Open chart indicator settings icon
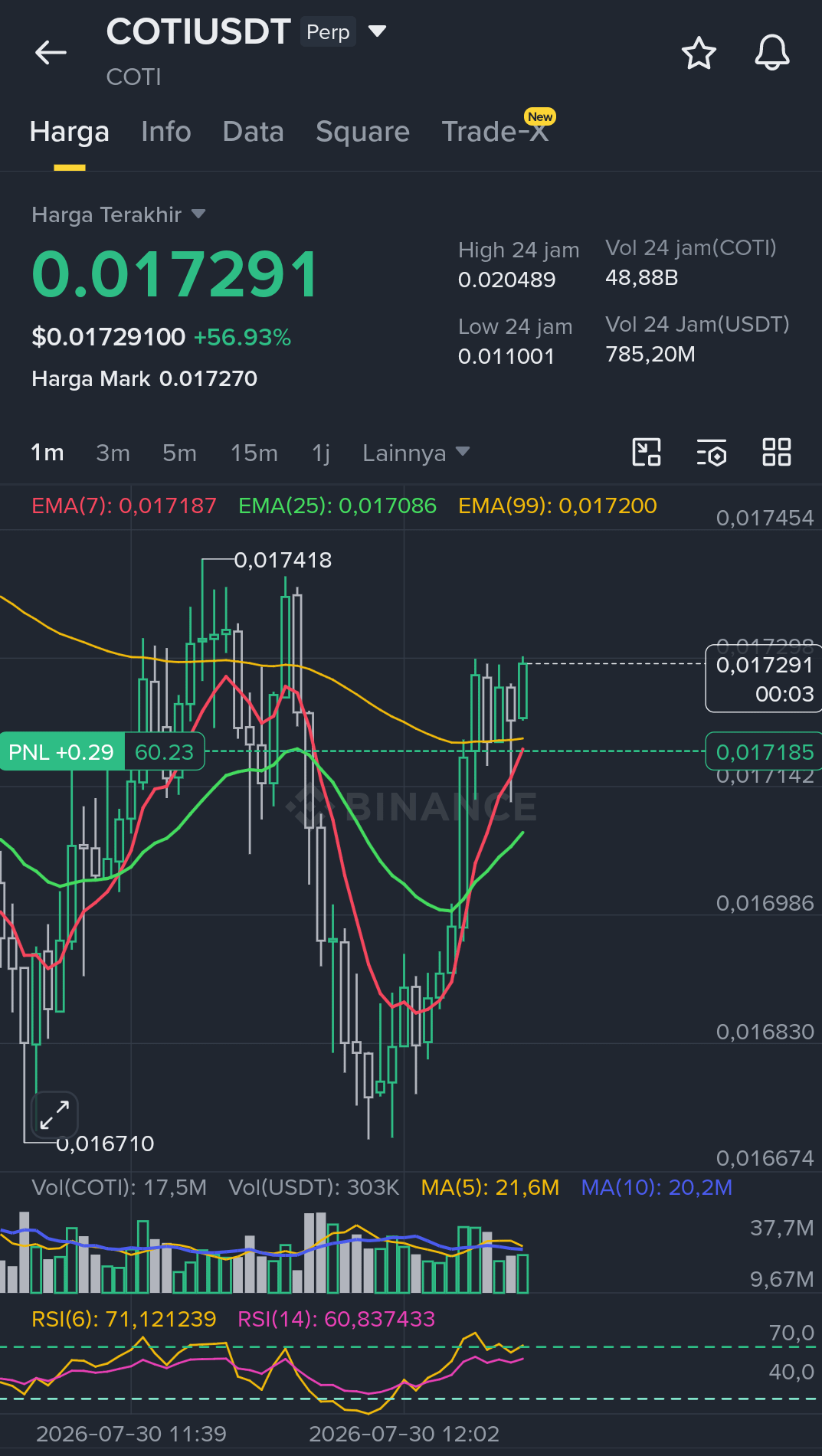The image size is (822, 1456). click(712, 452)
